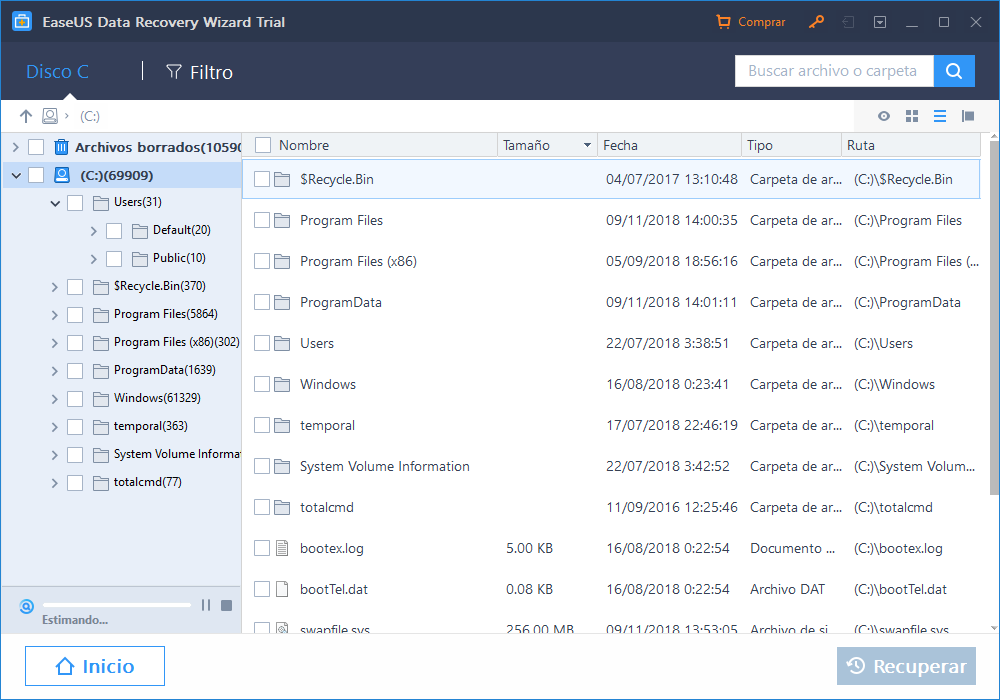Check the (C:)(69909) tree checkbox

[x=36, y=175]
